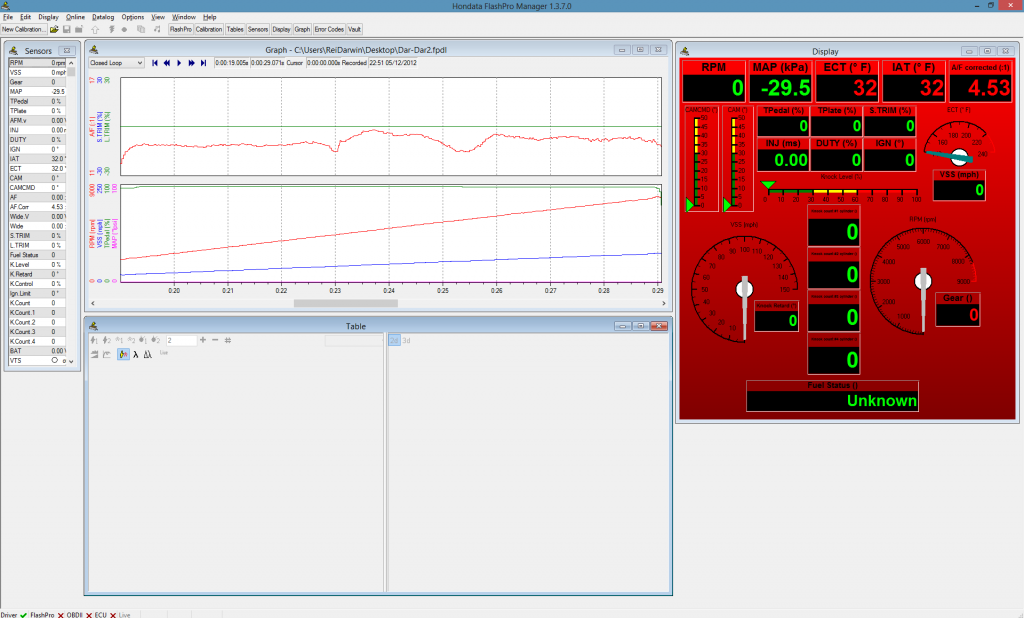The height and width of the screenshot is (618, 1024).
Task: Open the Online menu
Action: 75,17
